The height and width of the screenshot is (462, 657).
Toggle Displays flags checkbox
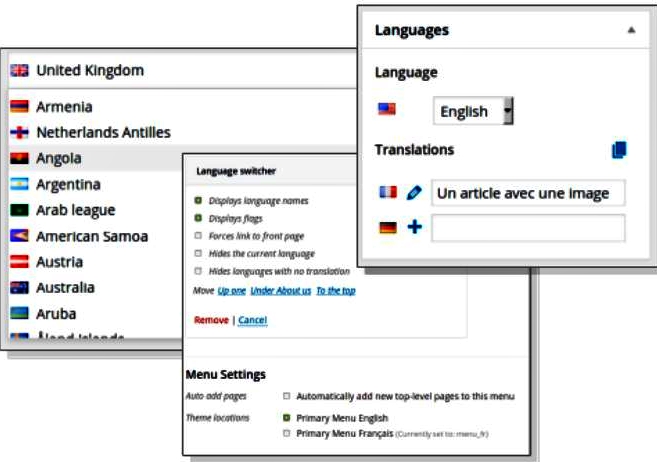tap(198, 218)
